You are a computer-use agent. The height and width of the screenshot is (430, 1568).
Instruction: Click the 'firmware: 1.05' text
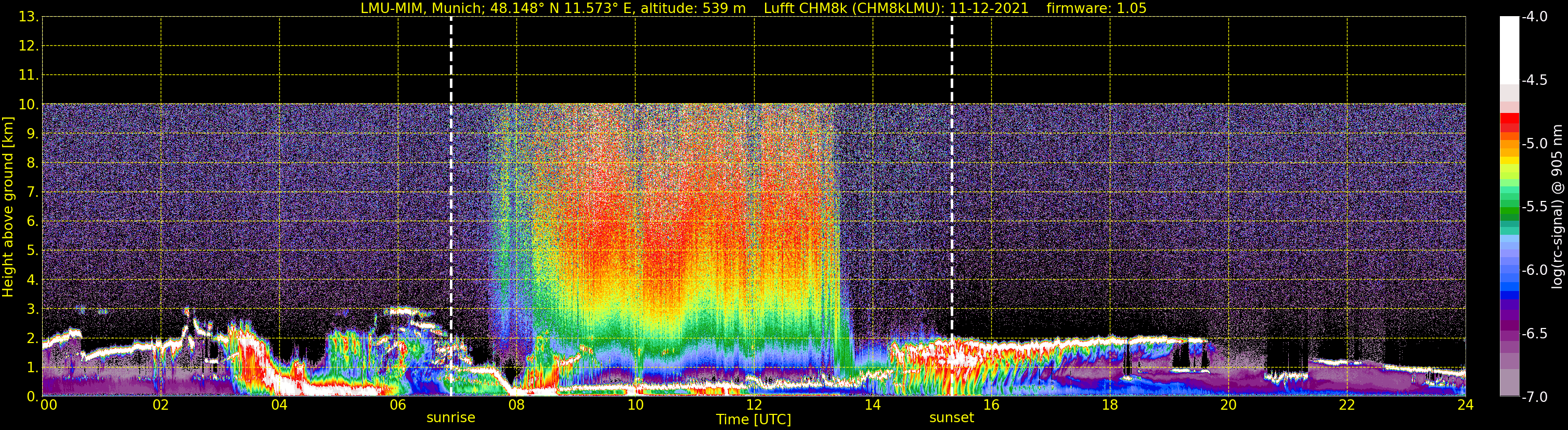pos(1096,8)
